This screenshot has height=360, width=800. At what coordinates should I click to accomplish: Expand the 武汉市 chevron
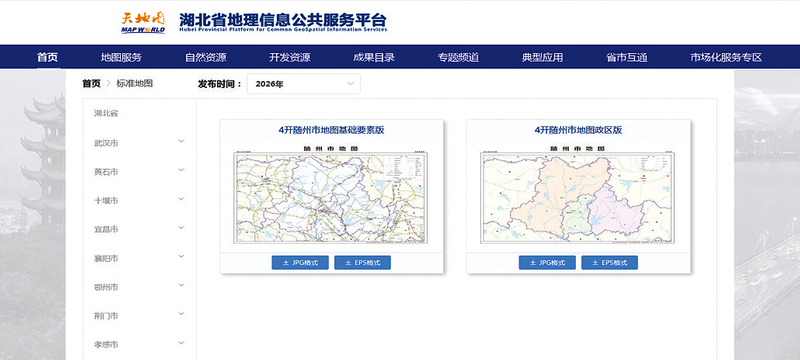181,141
